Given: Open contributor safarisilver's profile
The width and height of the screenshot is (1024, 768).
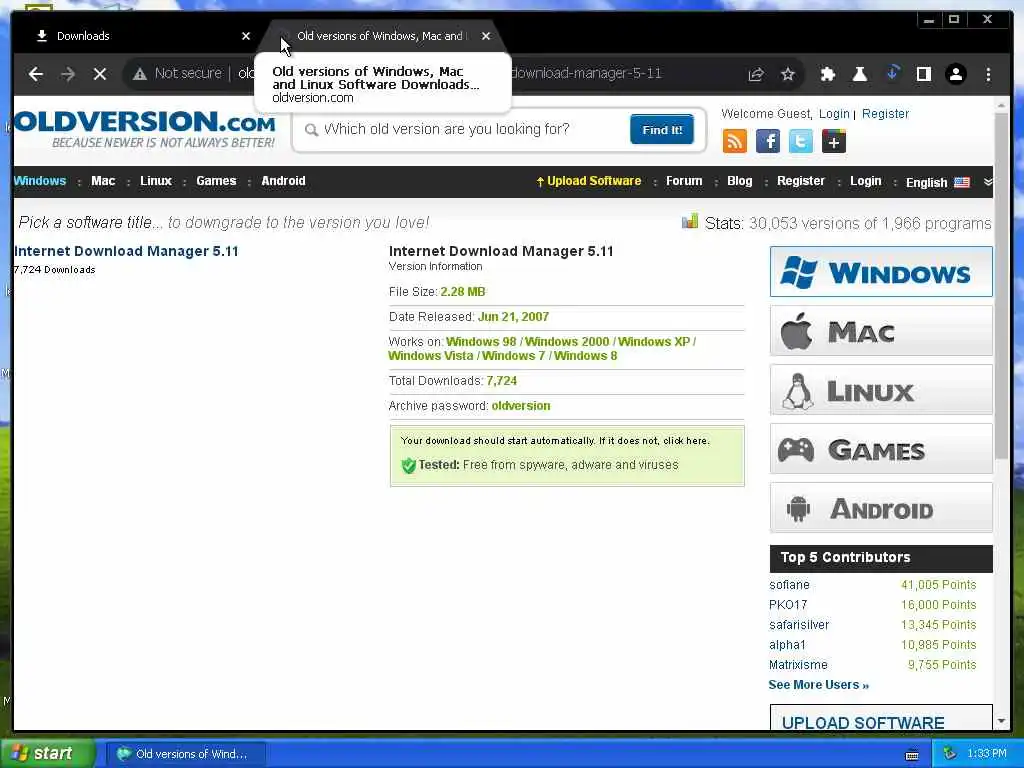Looking at the screenshot, I should point(799,624).
